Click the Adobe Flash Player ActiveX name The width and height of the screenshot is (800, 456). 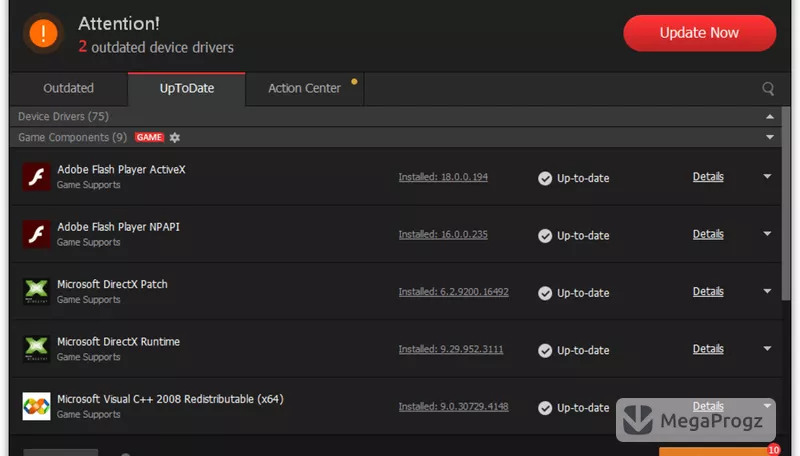121,169
